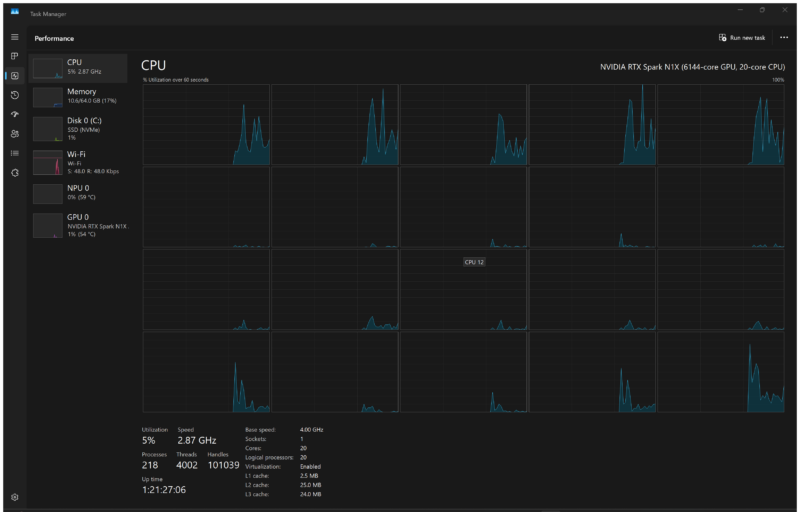Open Task Manager settings gear
This screenshot has width=800, height=512.
15,497
